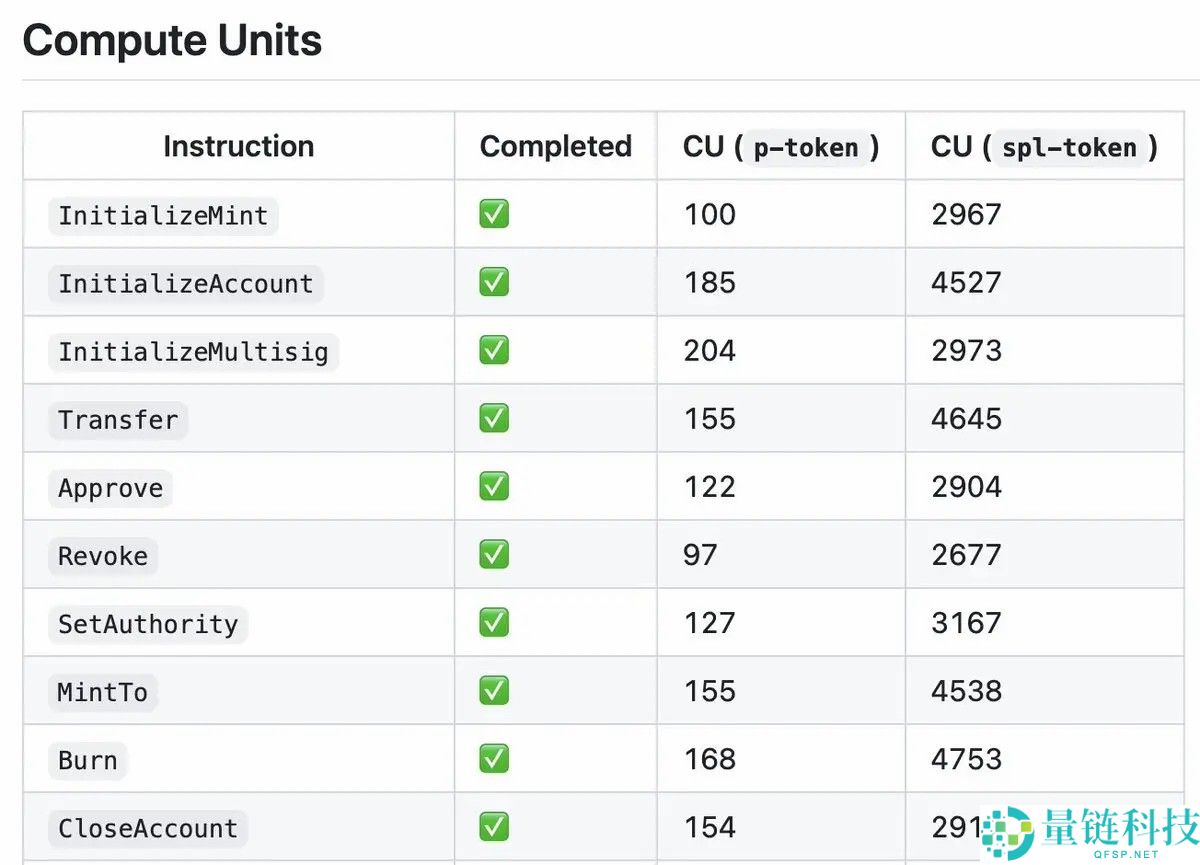Image resolution: width=1200 pixels, height=865 pixels.
Task: Click the green checkmark in the InitializeMint row
Action: point(494,214)
